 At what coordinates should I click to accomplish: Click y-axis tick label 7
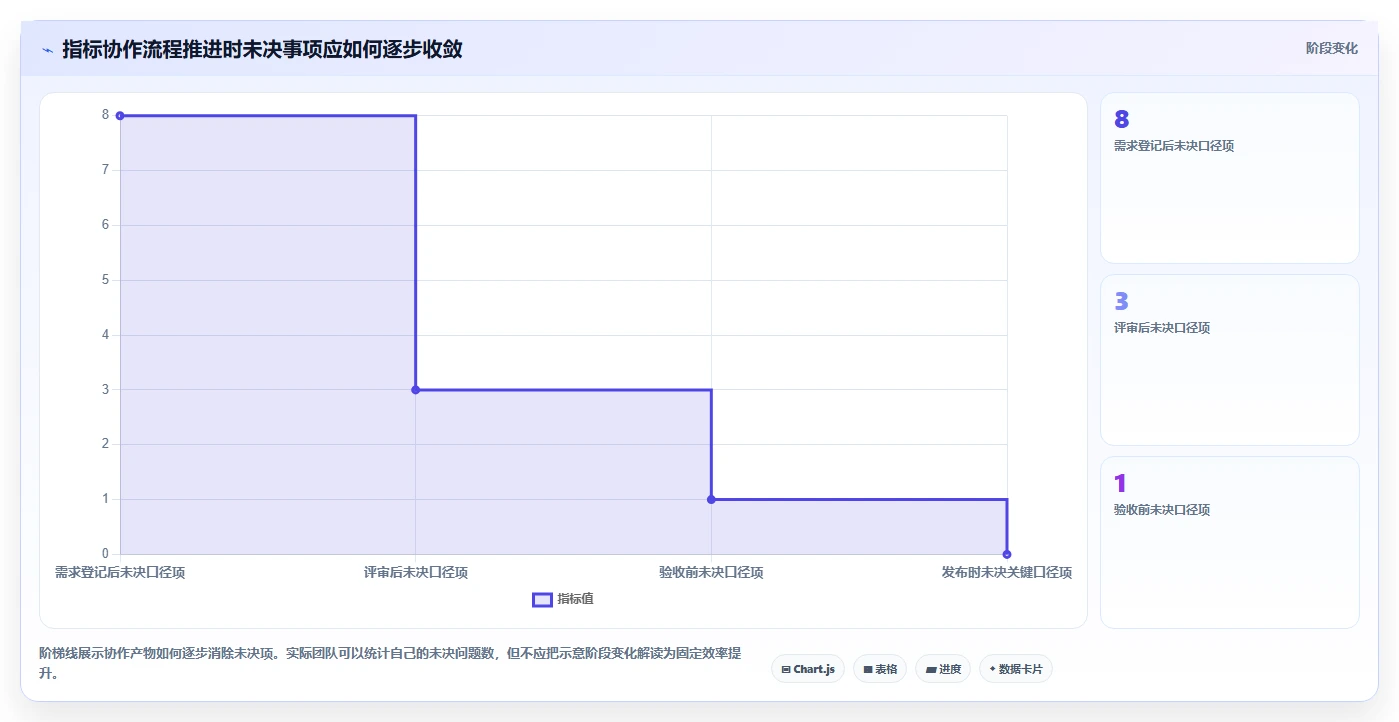click(105, 170)
